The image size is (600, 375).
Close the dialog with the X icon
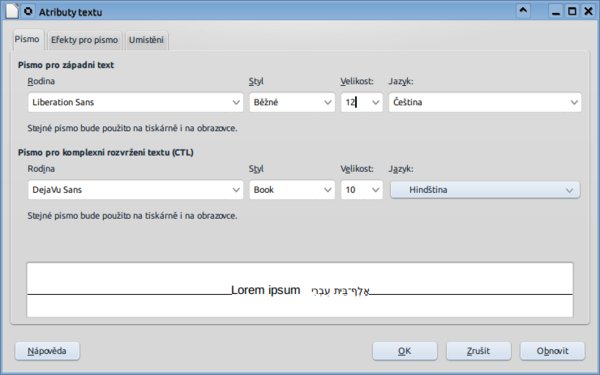pos(589,11)
